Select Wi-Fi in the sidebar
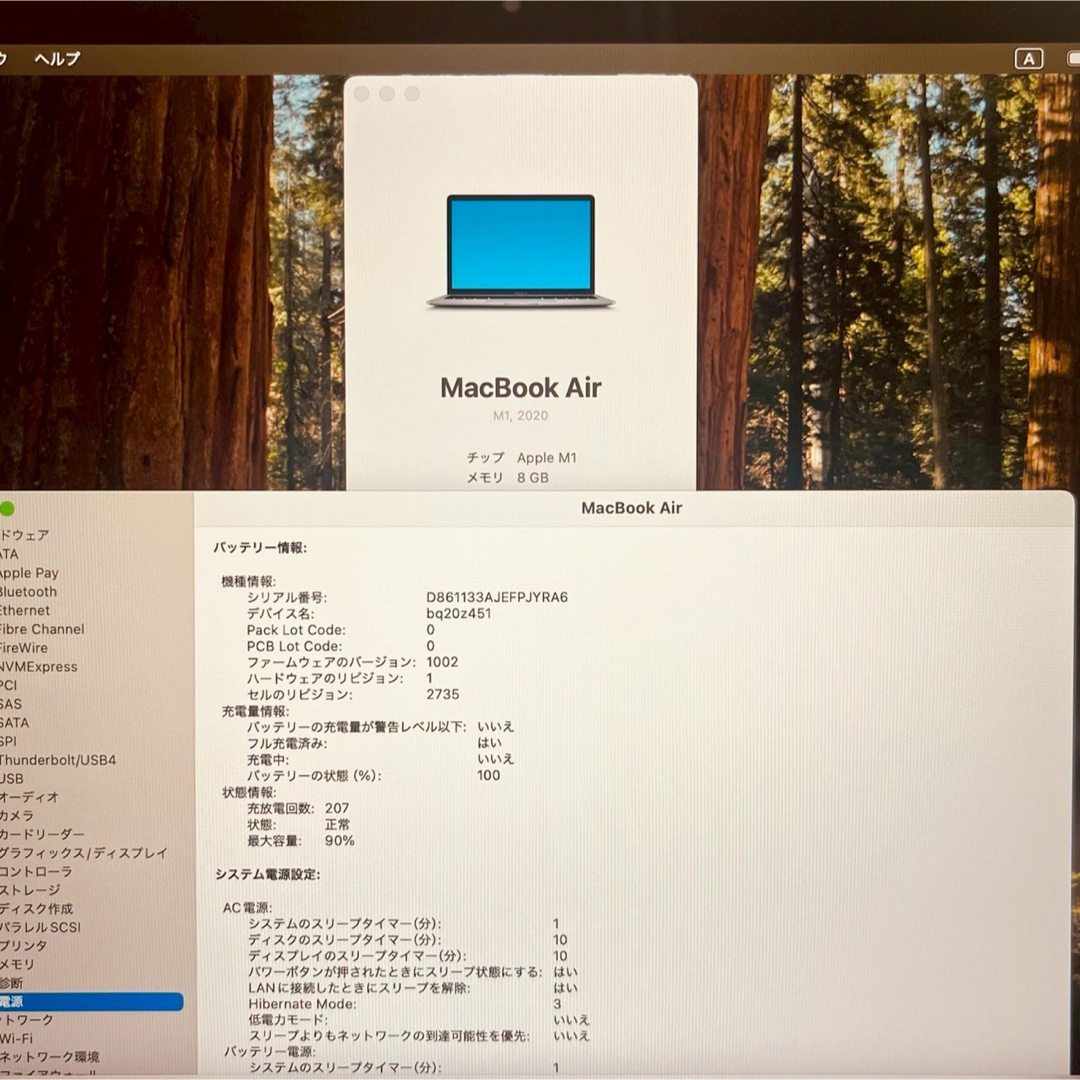 [x=17, y=1039]
